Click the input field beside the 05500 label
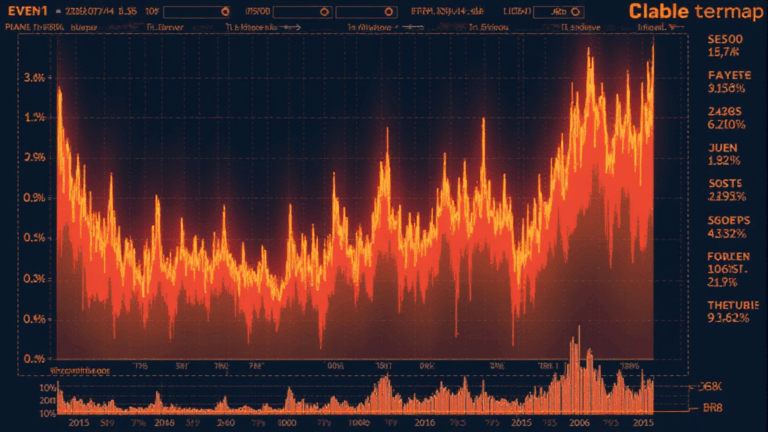768x432 pixels. (302, 11)
